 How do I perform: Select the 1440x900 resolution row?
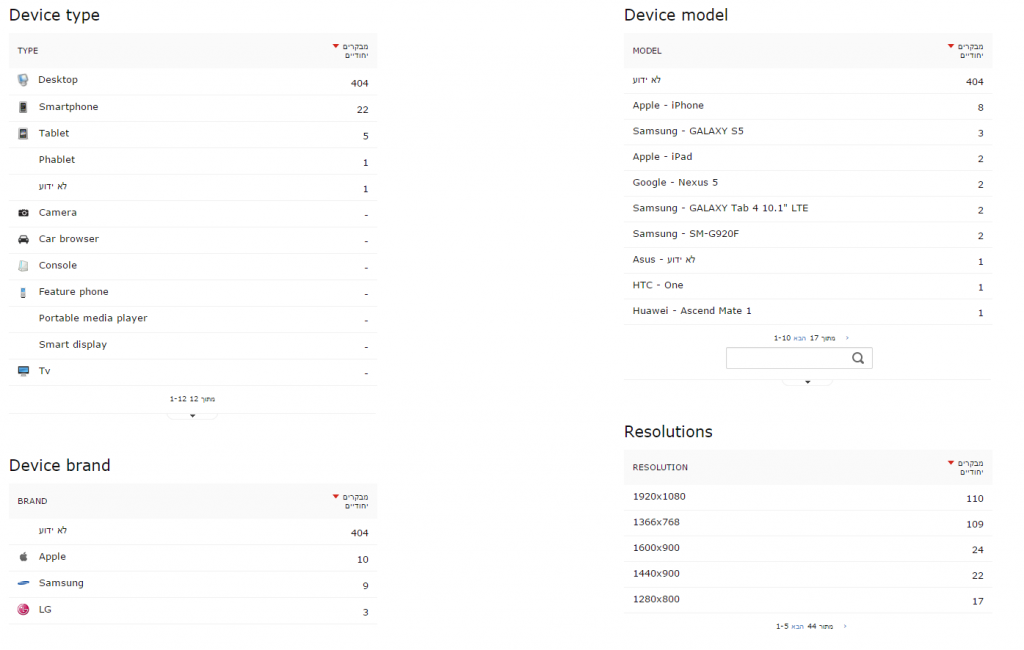coord(808,574)
